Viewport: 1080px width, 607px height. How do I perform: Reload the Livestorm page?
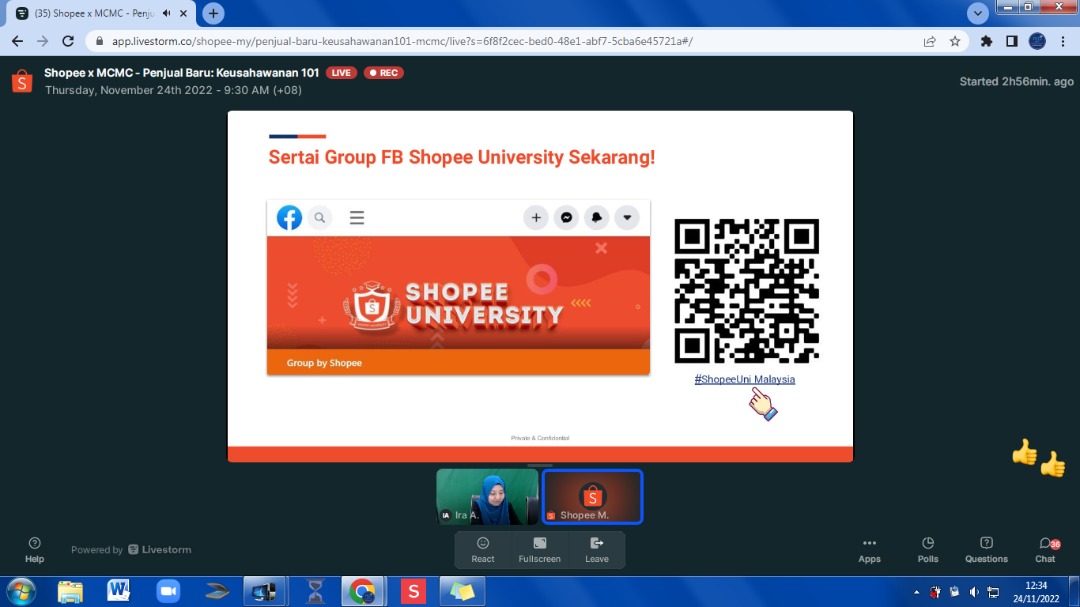coord(68,41)
